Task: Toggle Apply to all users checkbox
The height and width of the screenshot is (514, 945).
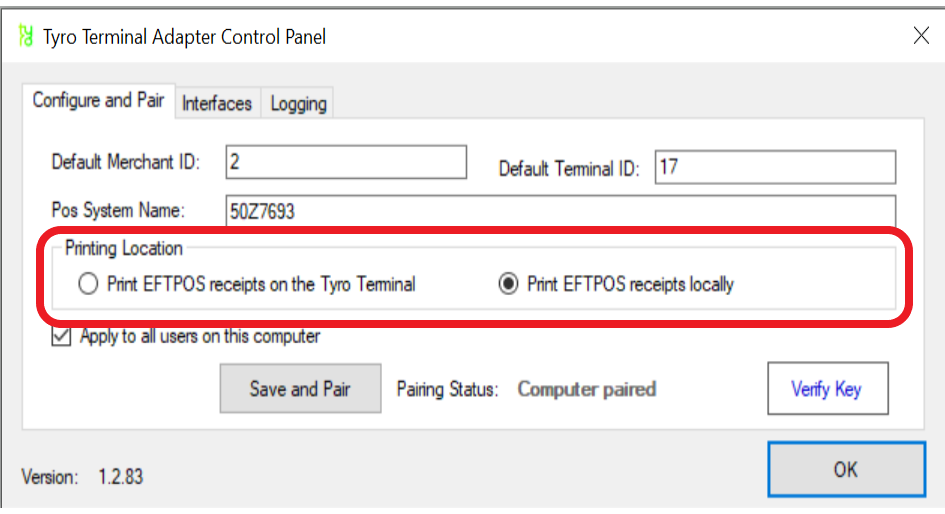Action: click(62, 337)
